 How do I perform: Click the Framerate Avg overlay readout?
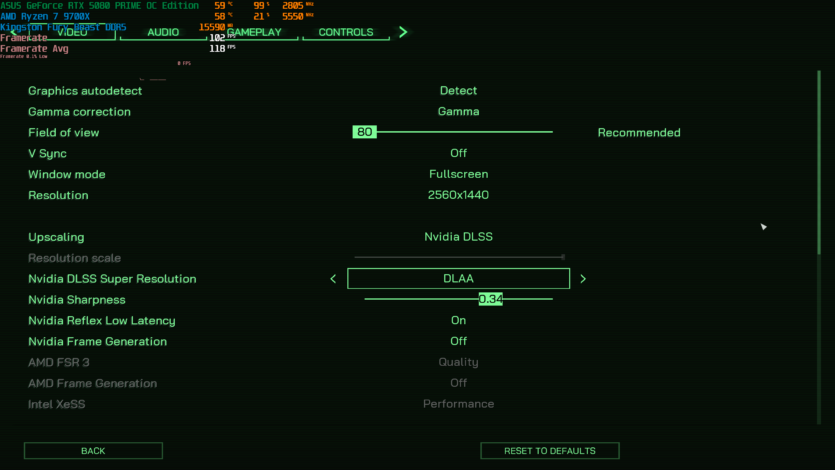118,48
